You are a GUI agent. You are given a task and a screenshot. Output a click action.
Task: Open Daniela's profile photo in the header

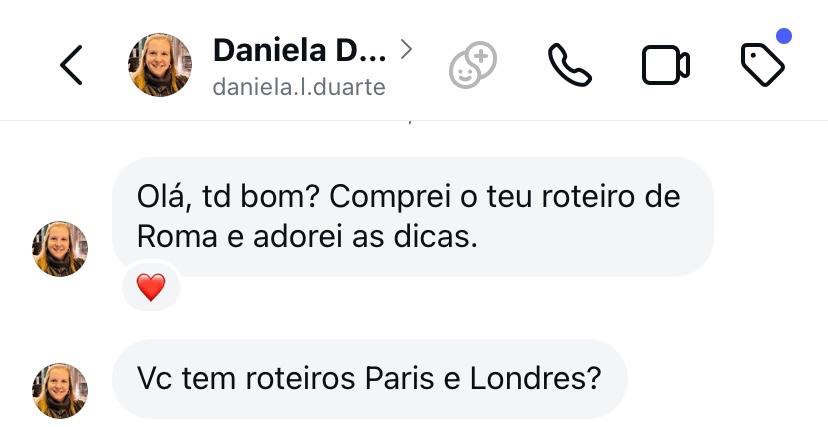[x=160, y=65]
